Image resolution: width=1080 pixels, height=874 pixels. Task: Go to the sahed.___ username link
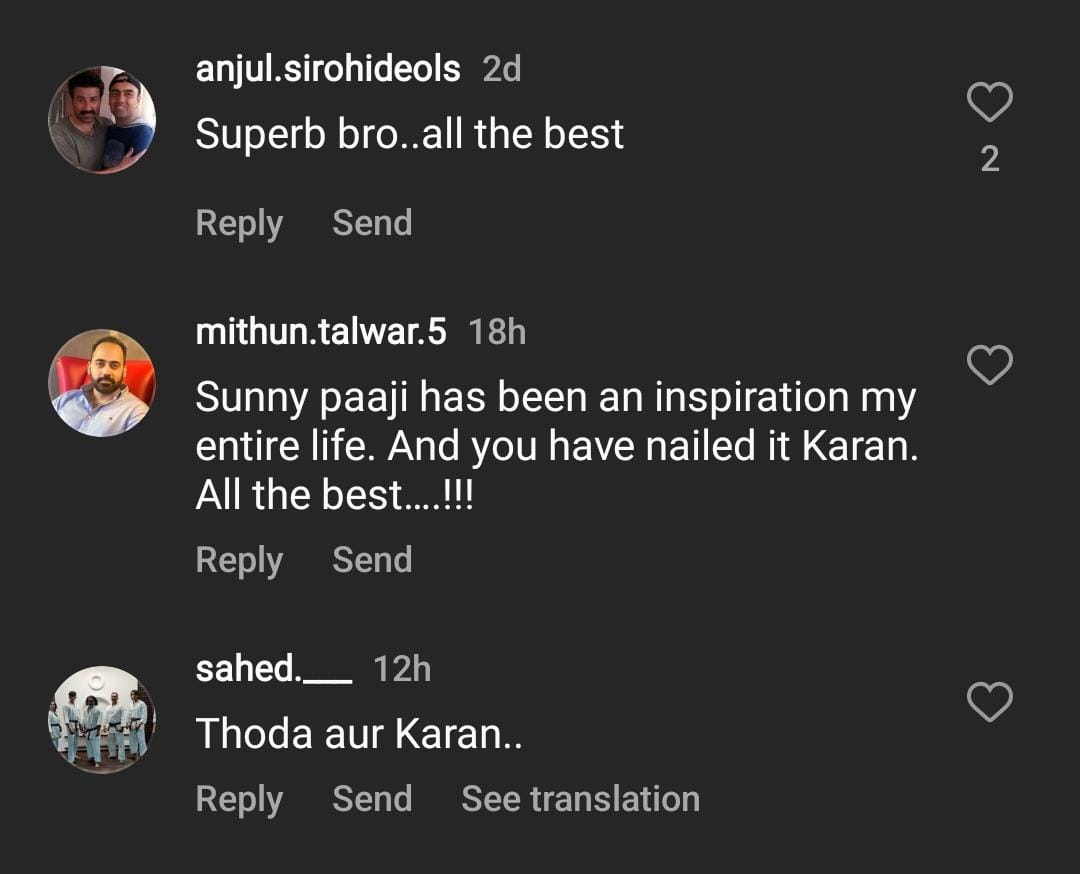click(274, 669)
